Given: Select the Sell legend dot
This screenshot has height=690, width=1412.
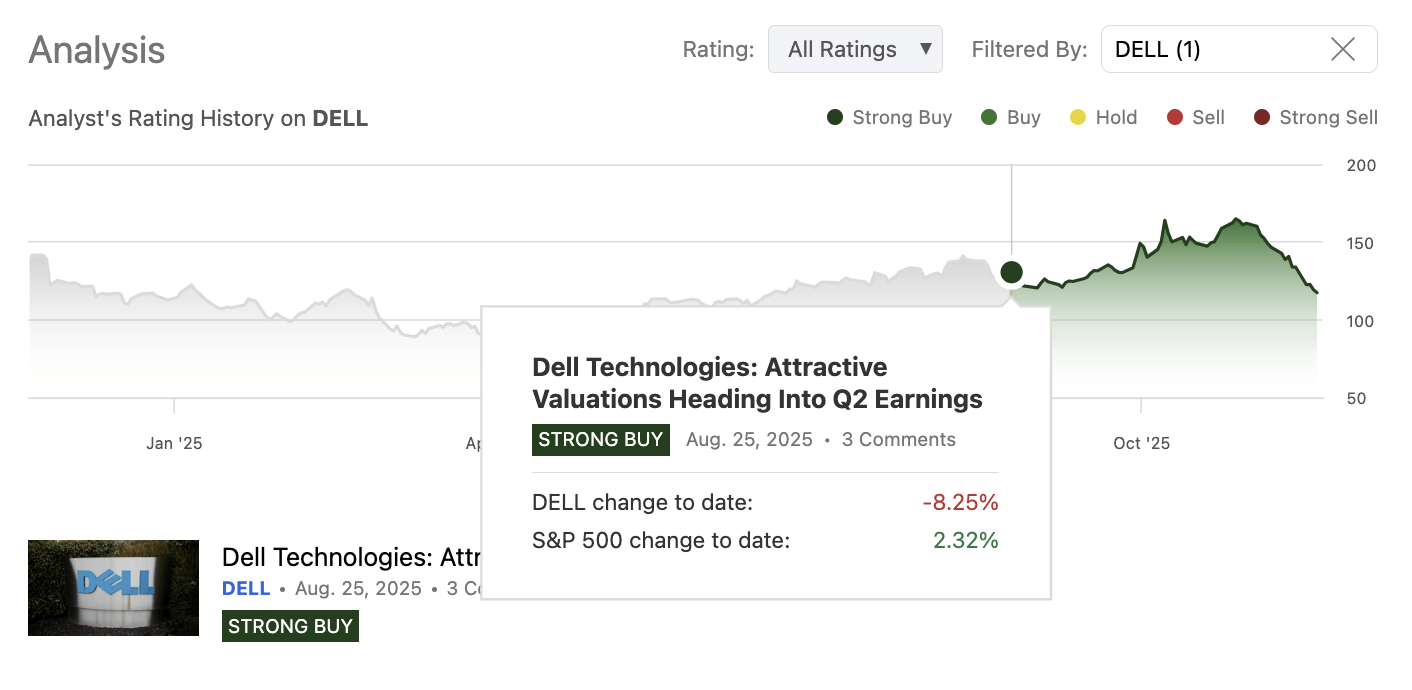Looking at the screenshot, I should click(x=1173, y=117).
